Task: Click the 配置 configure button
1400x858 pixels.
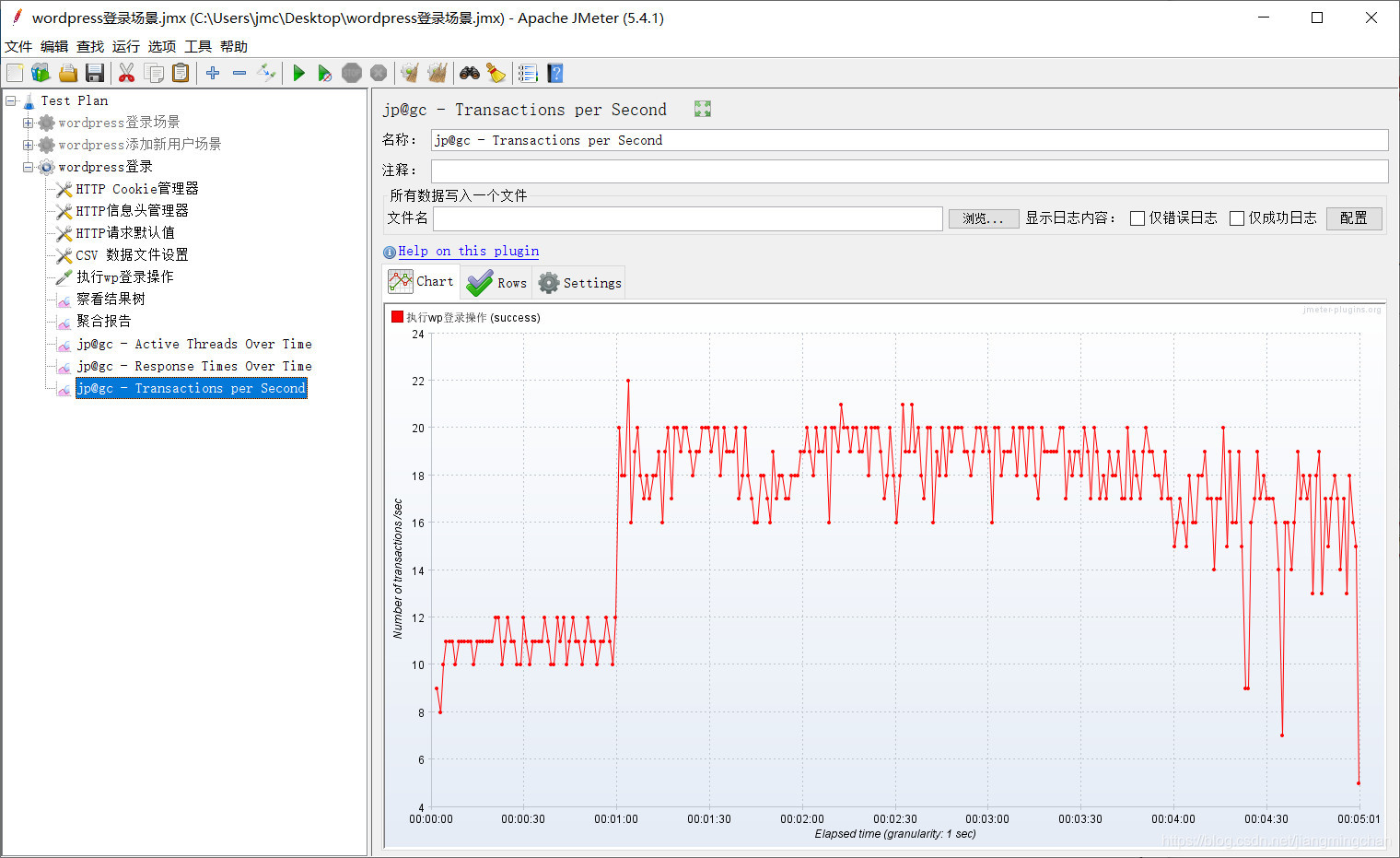Action: pos(1354,218)
